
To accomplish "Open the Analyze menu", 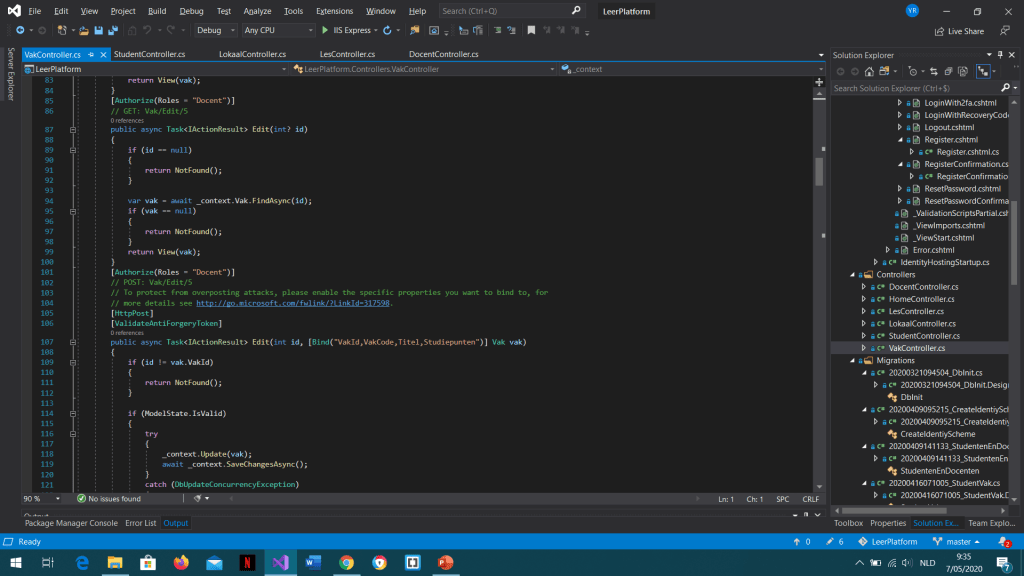I will [257, 11].
